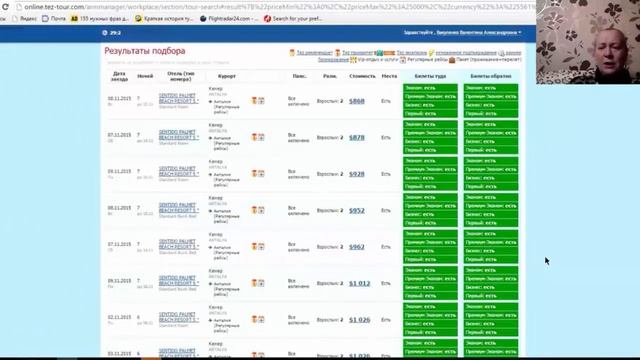The image size is (640, 360).
Task: Open the Sentido Palmet hotel link in $962 row
Action: [179, 244]
